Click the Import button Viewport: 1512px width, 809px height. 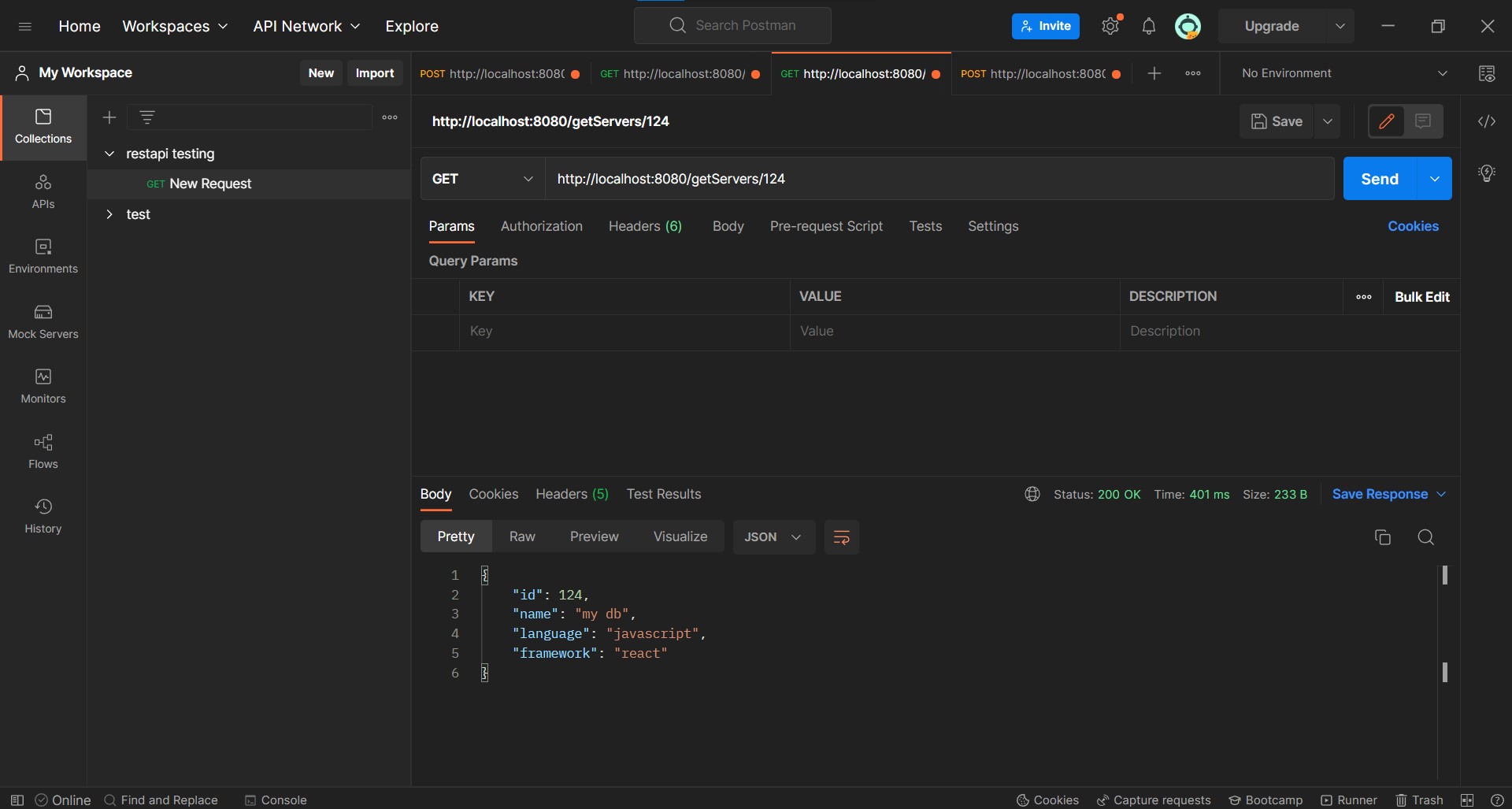tap(375, 72)
